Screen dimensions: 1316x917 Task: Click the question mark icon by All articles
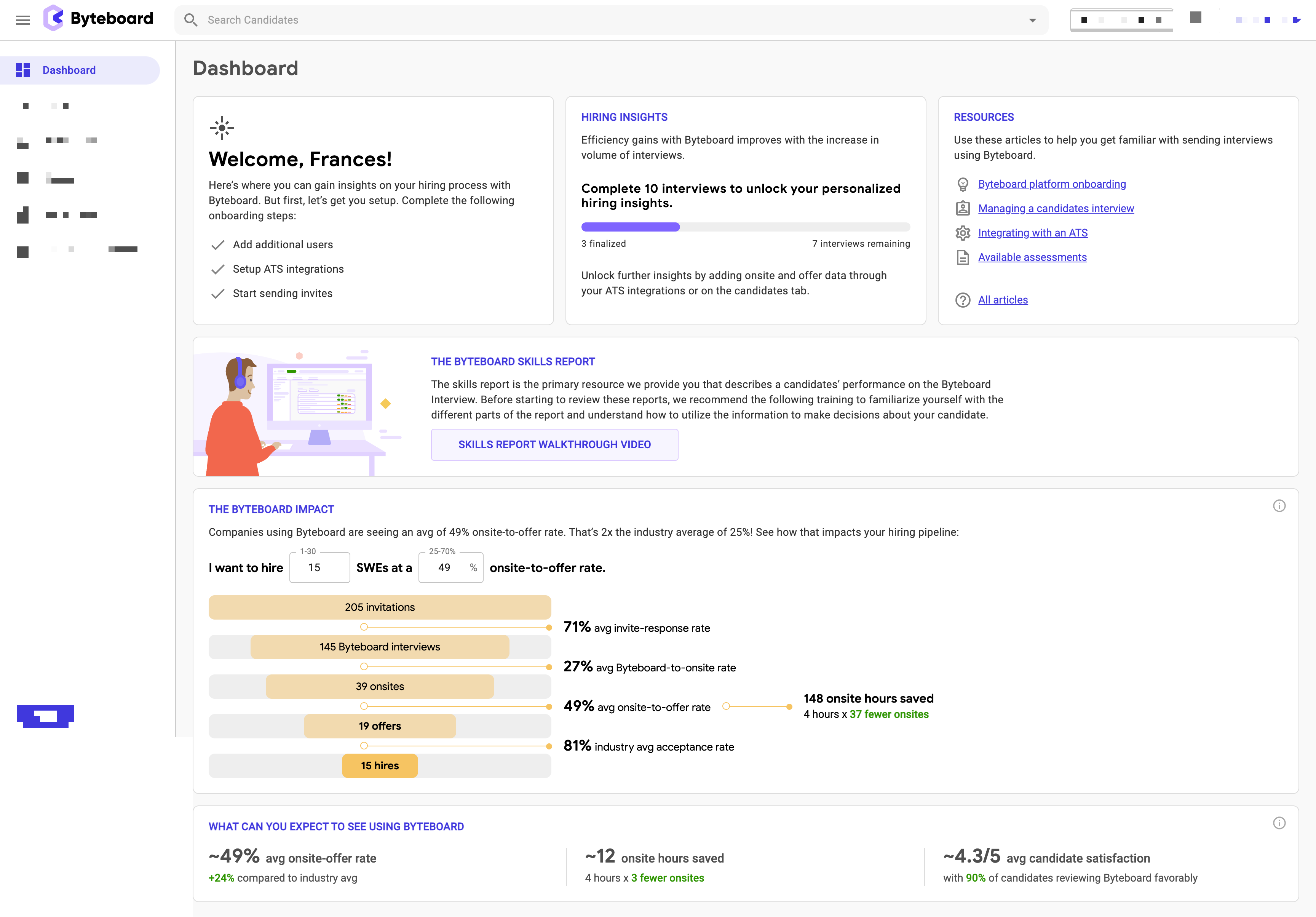(x=963, y=300)
